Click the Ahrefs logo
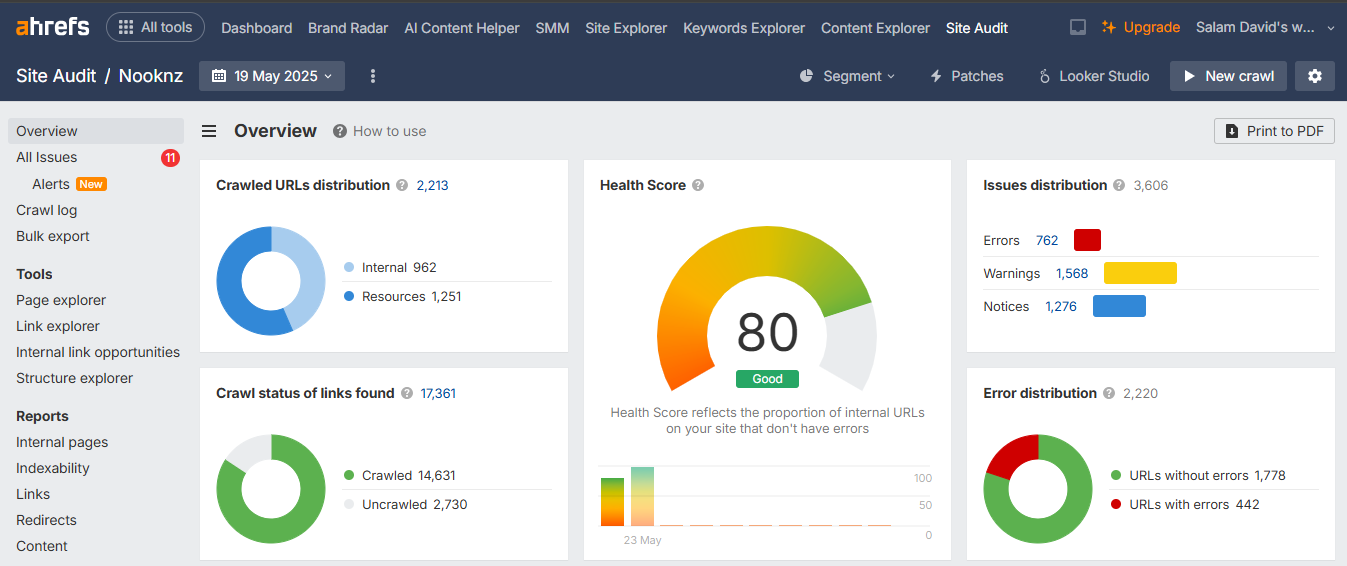Viewport: 1347px width, 566px height. pyautogui.click(x=52, y=27)
